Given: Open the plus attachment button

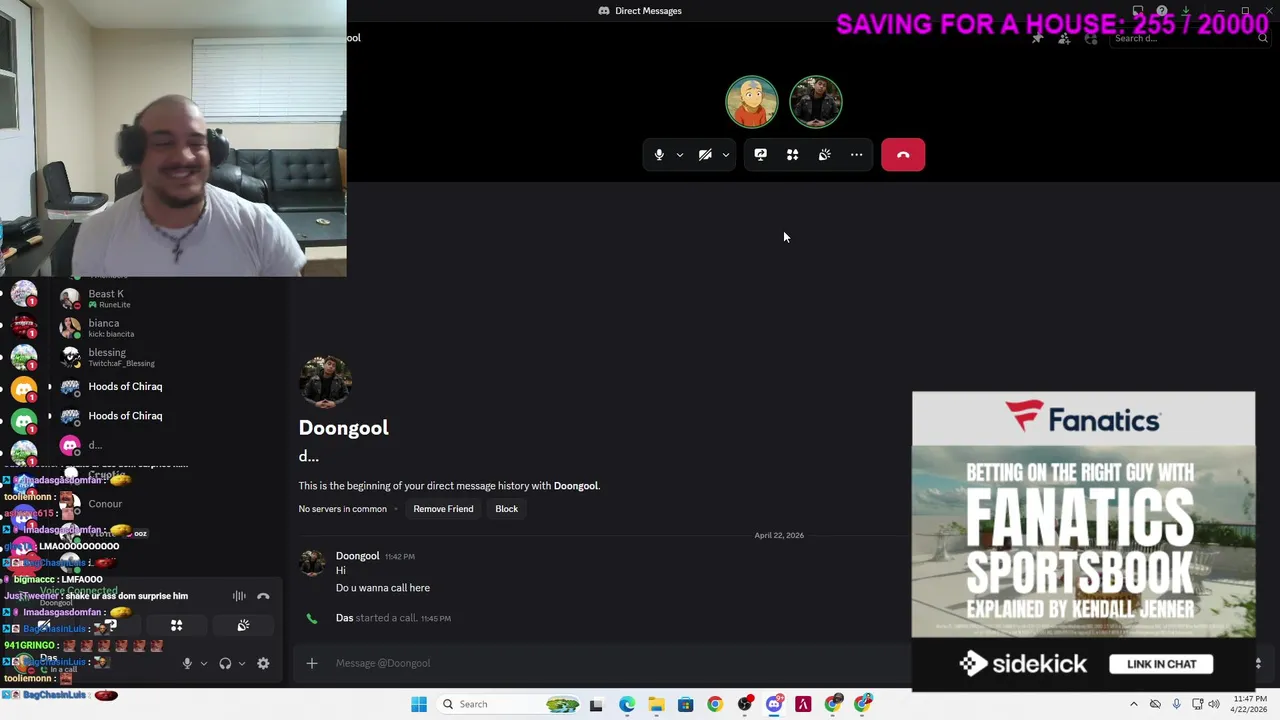Looking at the screenshot, I should point(312,663).
